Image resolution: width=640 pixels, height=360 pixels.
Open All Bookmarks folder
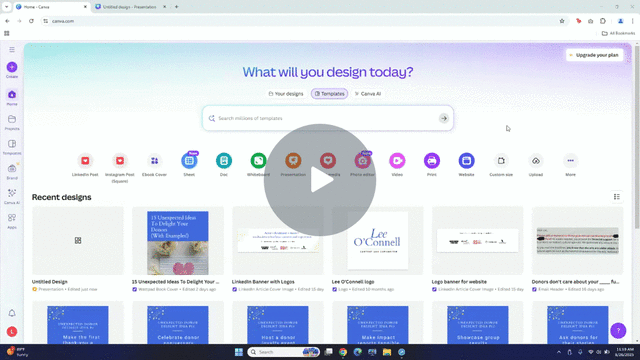click(x=618, y=33)
